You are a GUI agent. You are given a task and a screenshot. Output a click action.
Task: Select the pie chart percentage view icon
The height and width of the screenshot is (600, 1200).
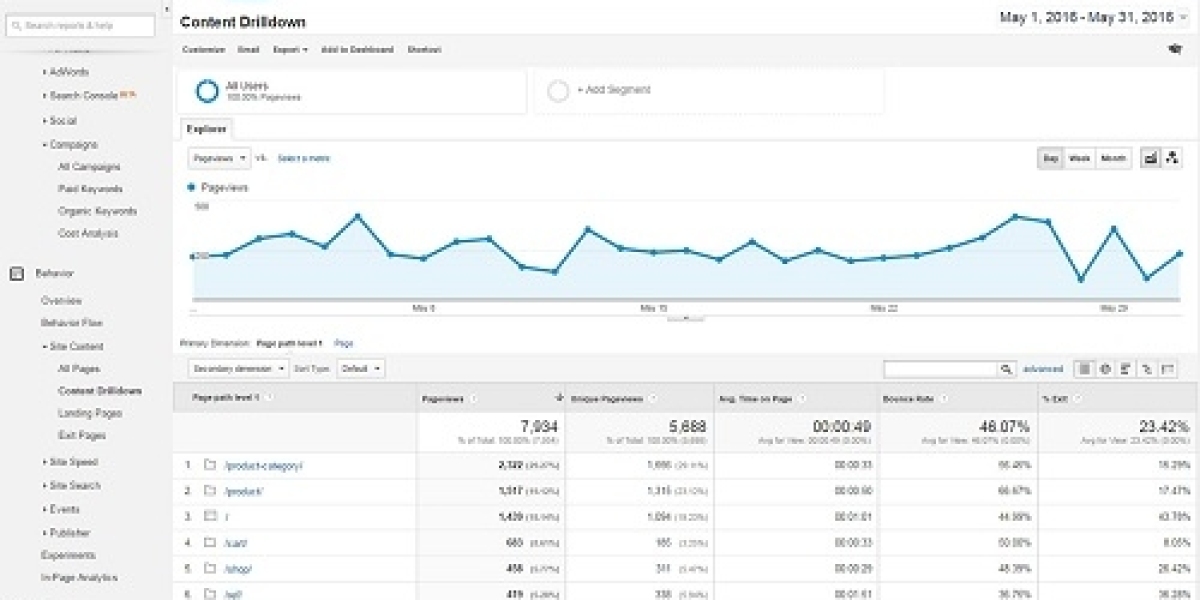(x=1105, y=369)
